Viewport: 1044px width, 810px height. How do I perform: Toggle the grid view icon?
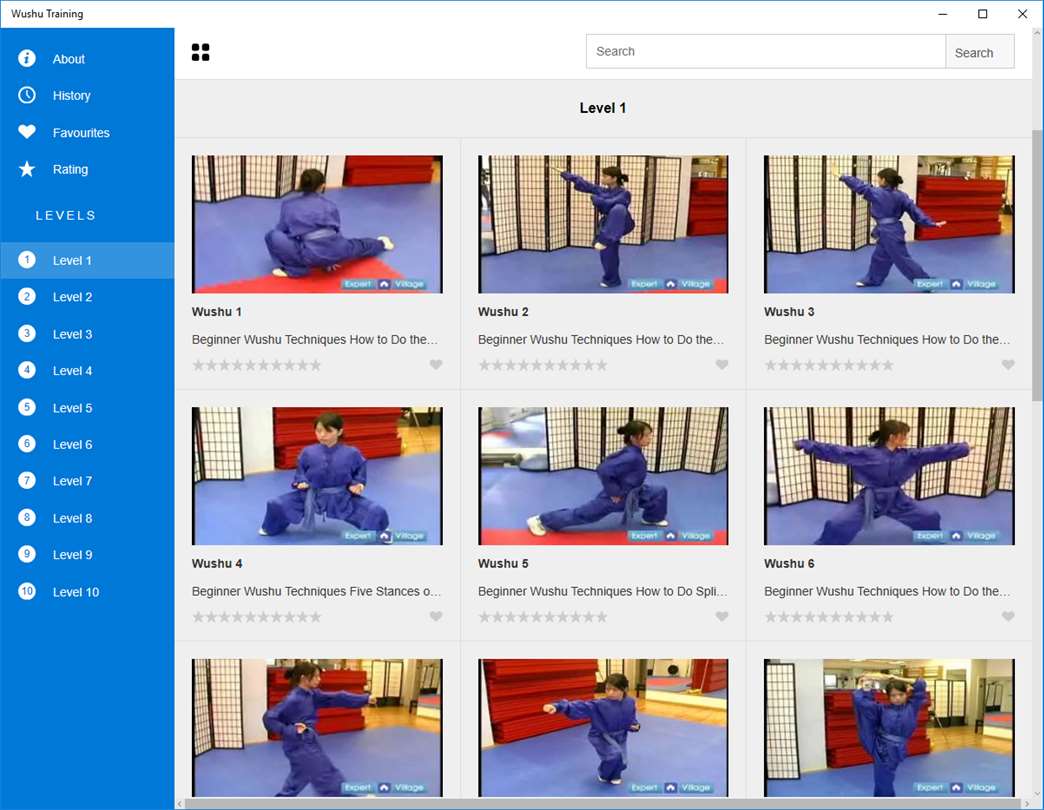pyautogui.click(x=200, y=52)
